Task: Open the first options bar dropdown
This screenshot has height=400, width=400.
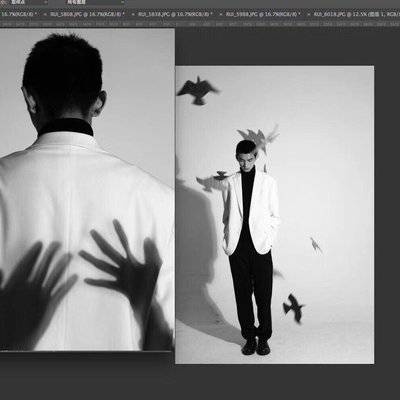Action: tap(27, 2)
